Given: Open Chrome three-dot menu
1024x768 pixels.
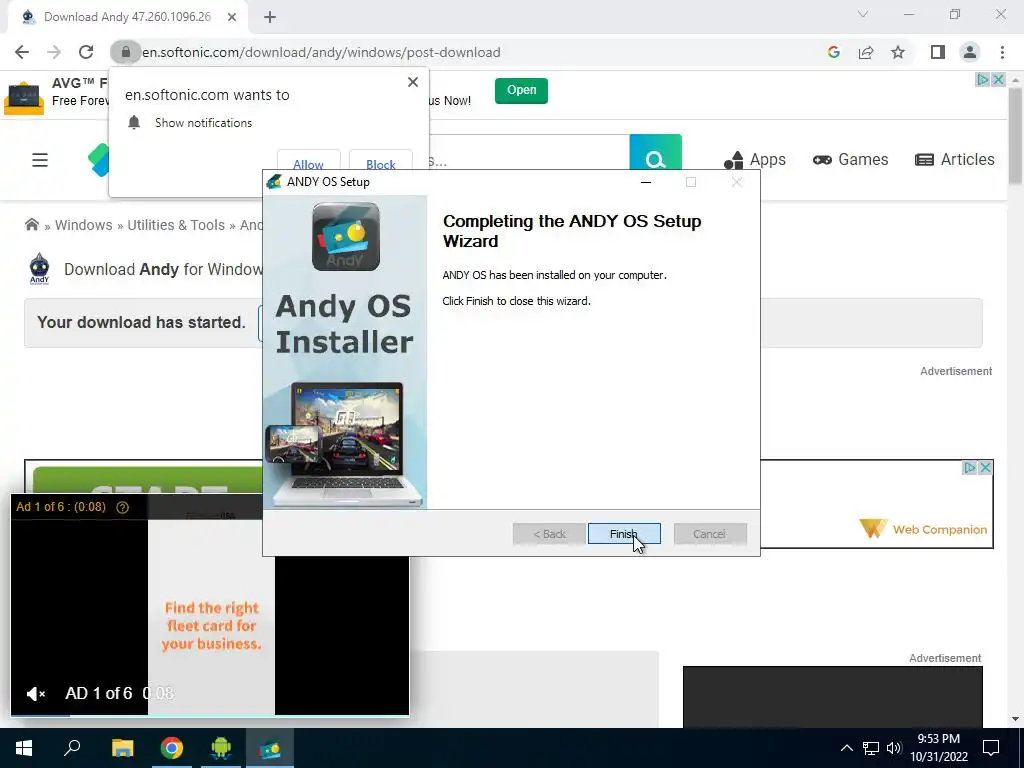Looking at the screenshot, I should pos(1002,52).
